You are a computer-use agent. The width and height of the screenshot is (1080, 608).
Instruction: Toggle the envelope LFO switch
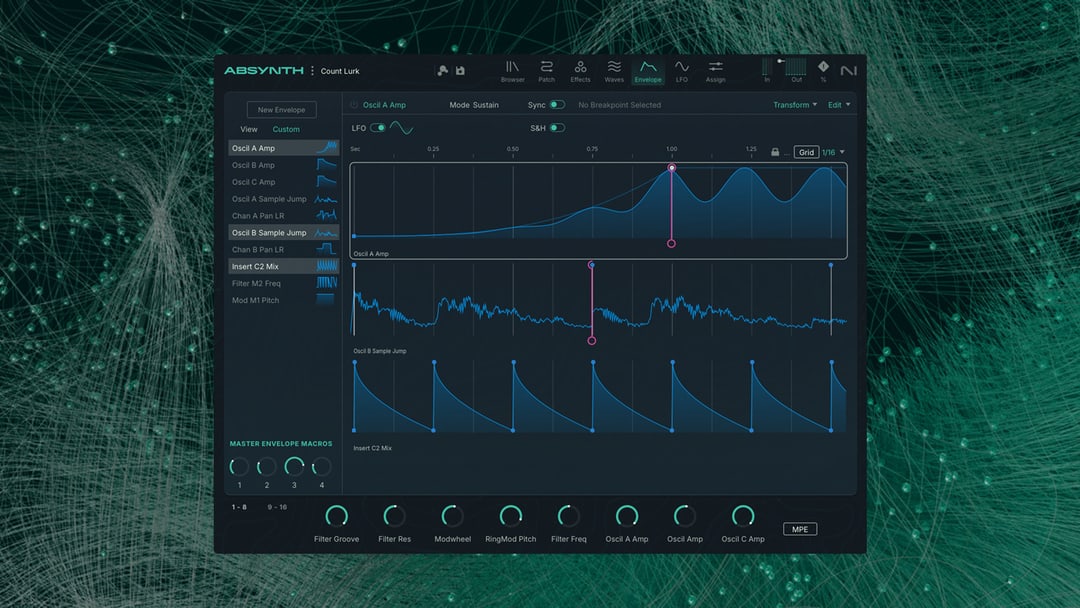pyautogui.click(x=378, y=128)
